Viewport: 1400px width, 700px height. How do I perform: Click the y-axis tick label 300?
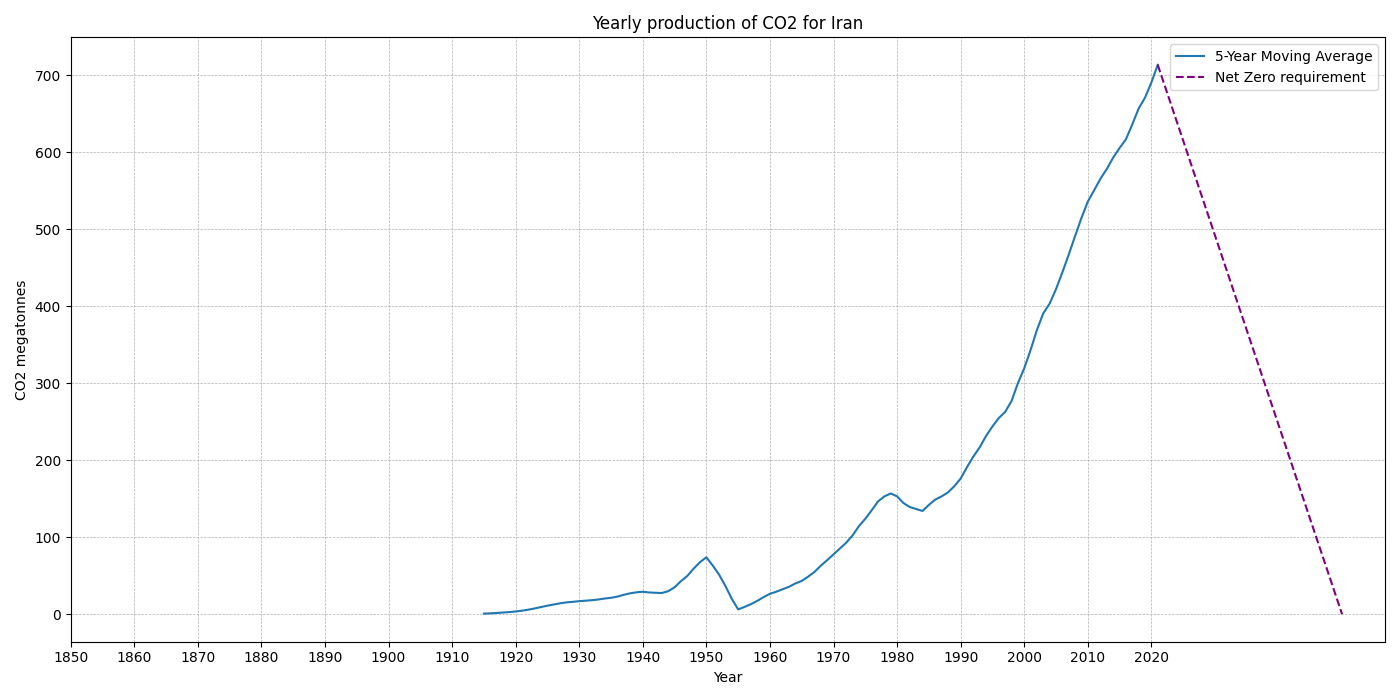(49, 384)
